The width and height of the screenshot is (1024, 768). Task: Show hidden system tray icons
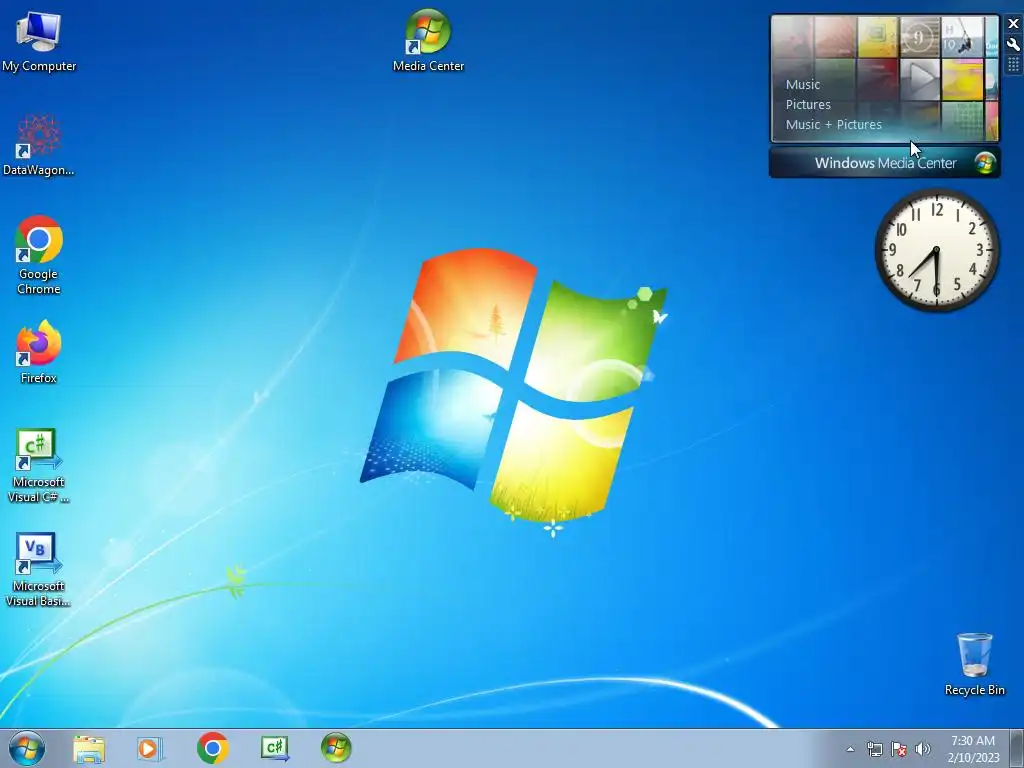(x=850, y=749)
